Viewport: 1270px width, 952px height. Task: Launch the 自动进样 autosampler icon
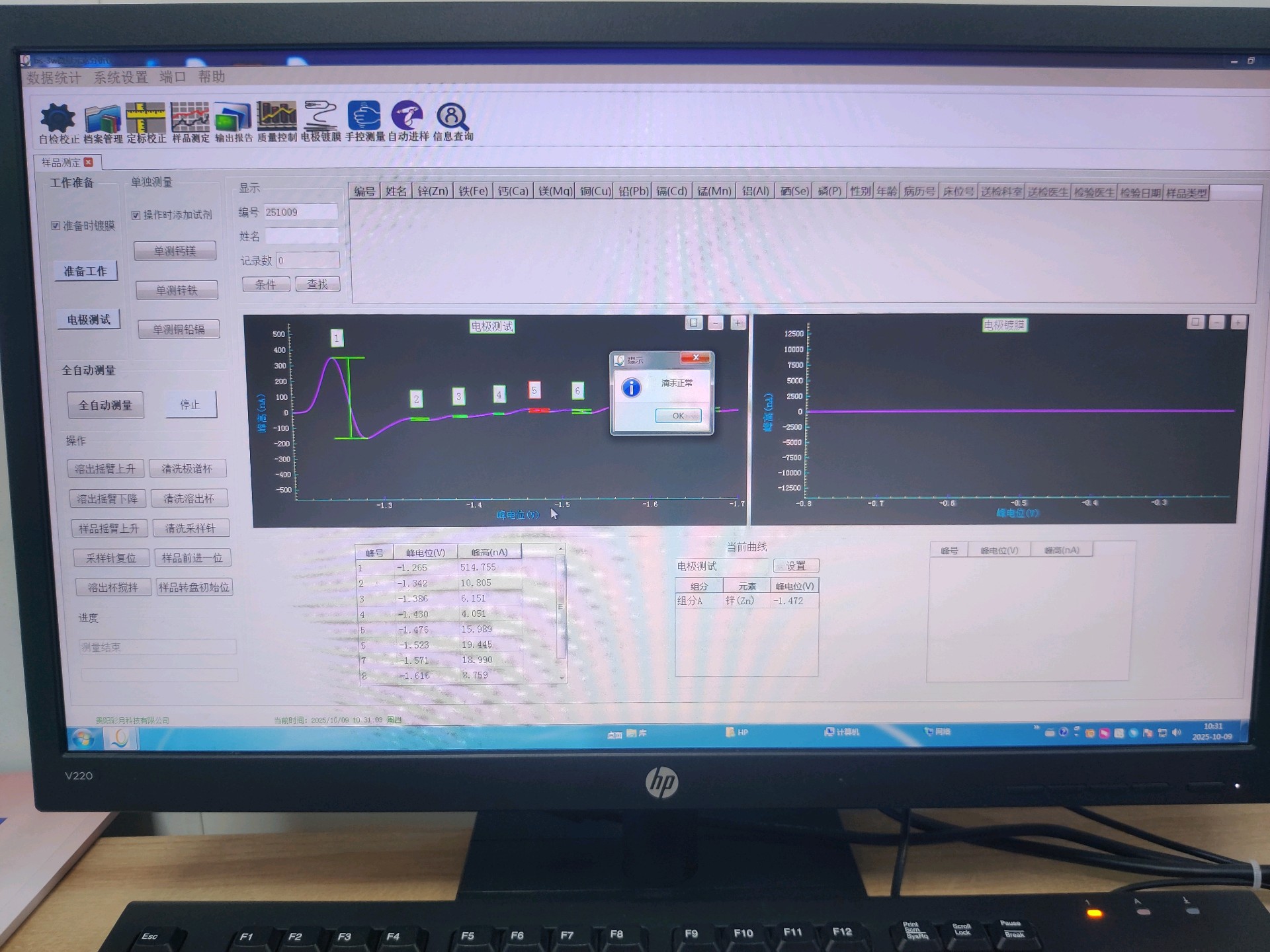pos(407,116)
